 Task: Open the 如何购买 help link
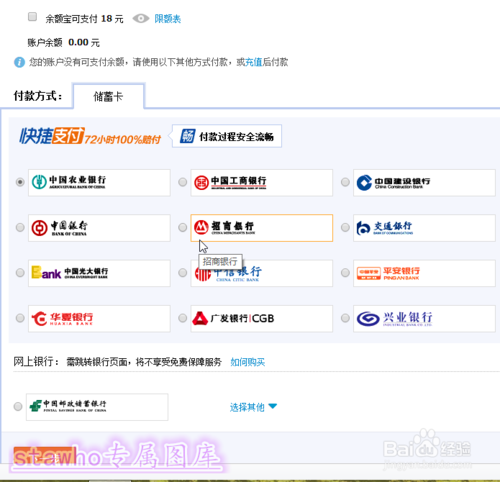click(248, 362)
